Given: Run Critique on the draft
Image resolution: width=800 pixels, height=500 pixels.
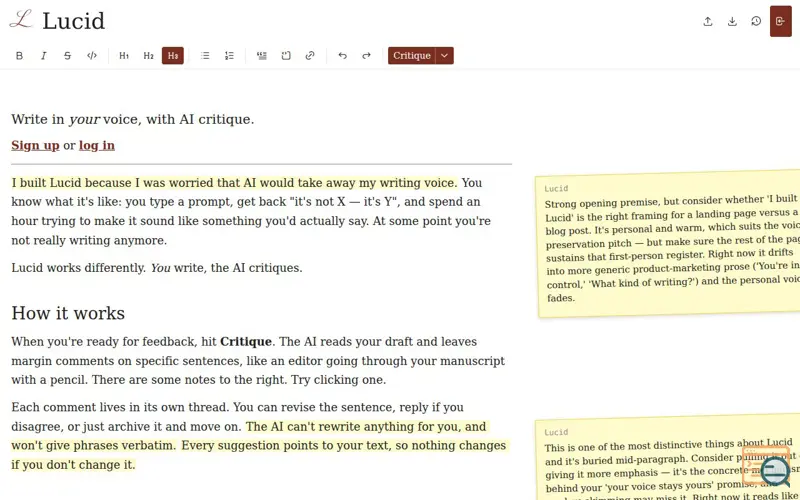Looking at the screenshot, I should pos(412,56).
